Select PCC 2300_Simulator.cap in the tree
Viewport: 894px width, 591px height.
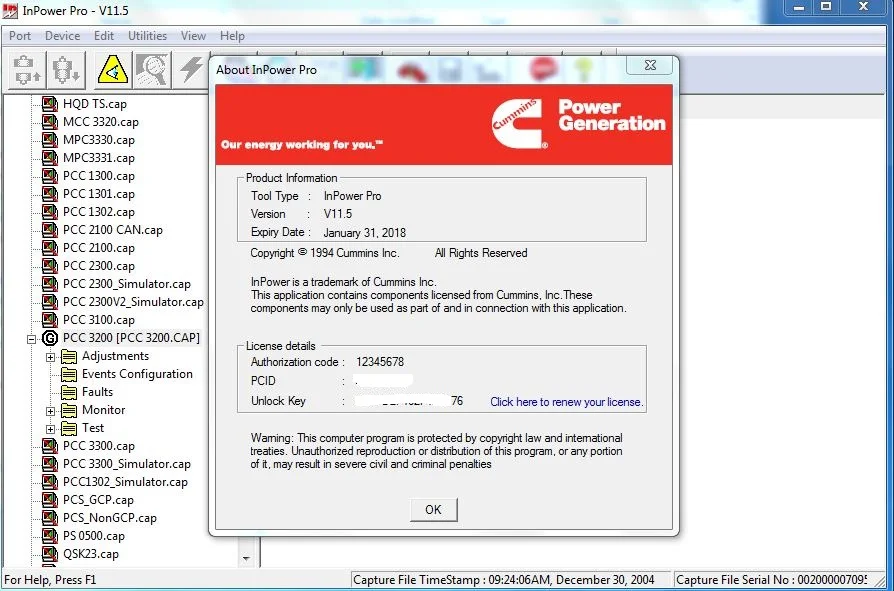(127, 284)
